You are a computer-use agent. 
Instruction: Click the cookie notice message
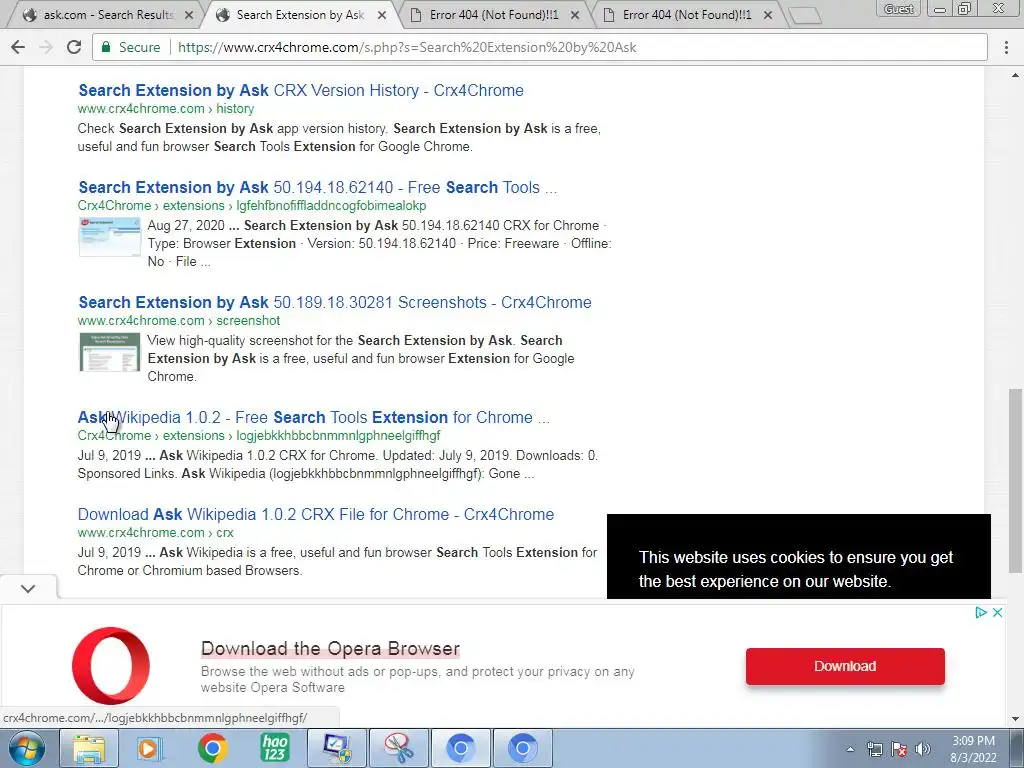(x=796, y=569)
